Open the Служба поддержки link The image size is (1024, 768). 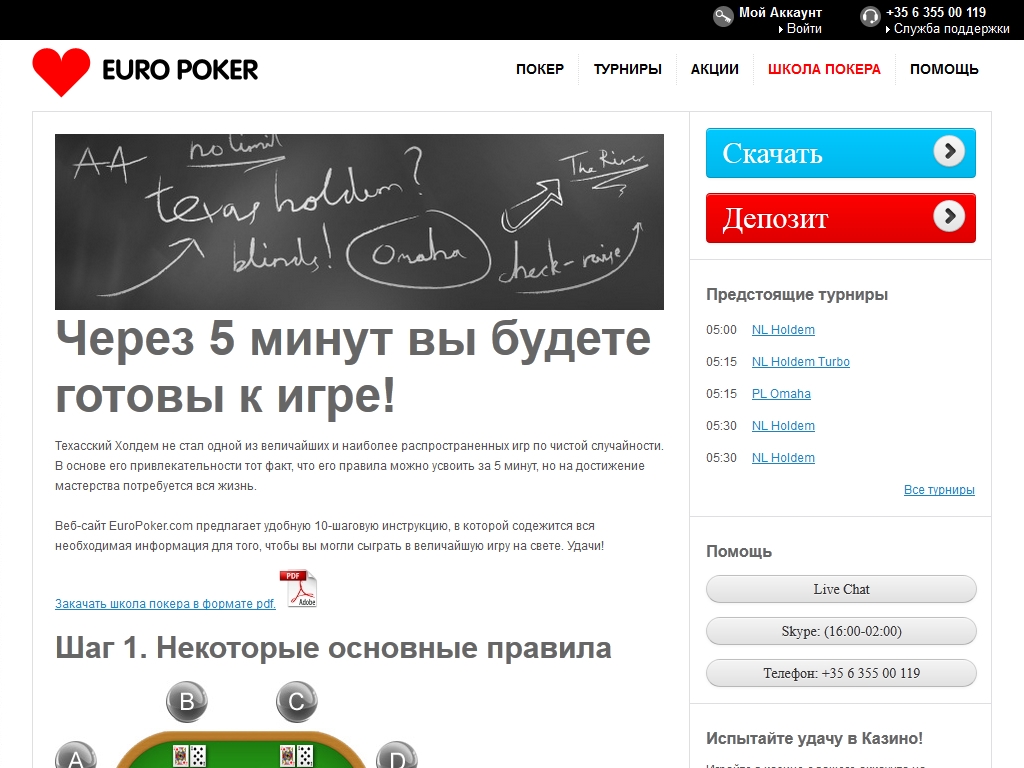click(951, 29)
